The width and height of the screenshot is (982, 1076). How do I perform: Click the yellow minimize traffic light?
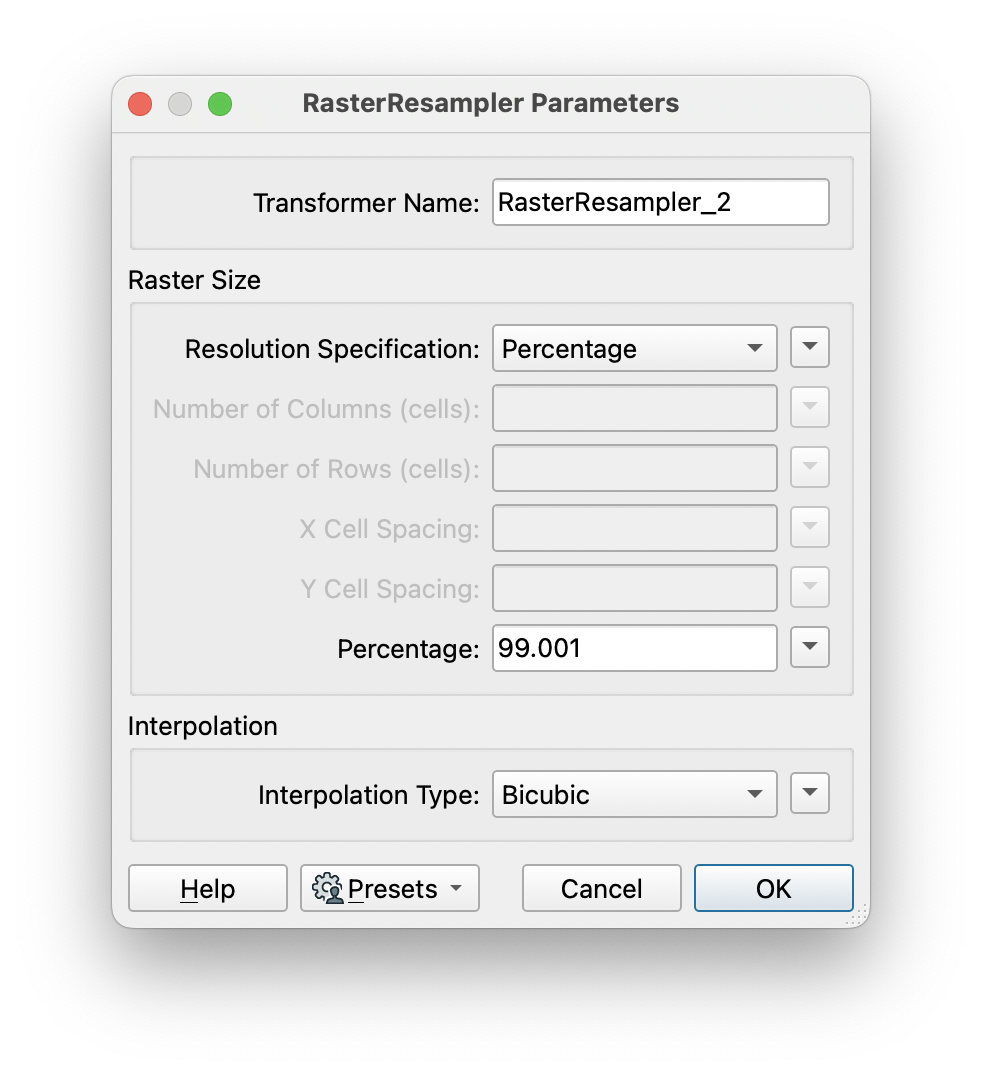(180, 103)
